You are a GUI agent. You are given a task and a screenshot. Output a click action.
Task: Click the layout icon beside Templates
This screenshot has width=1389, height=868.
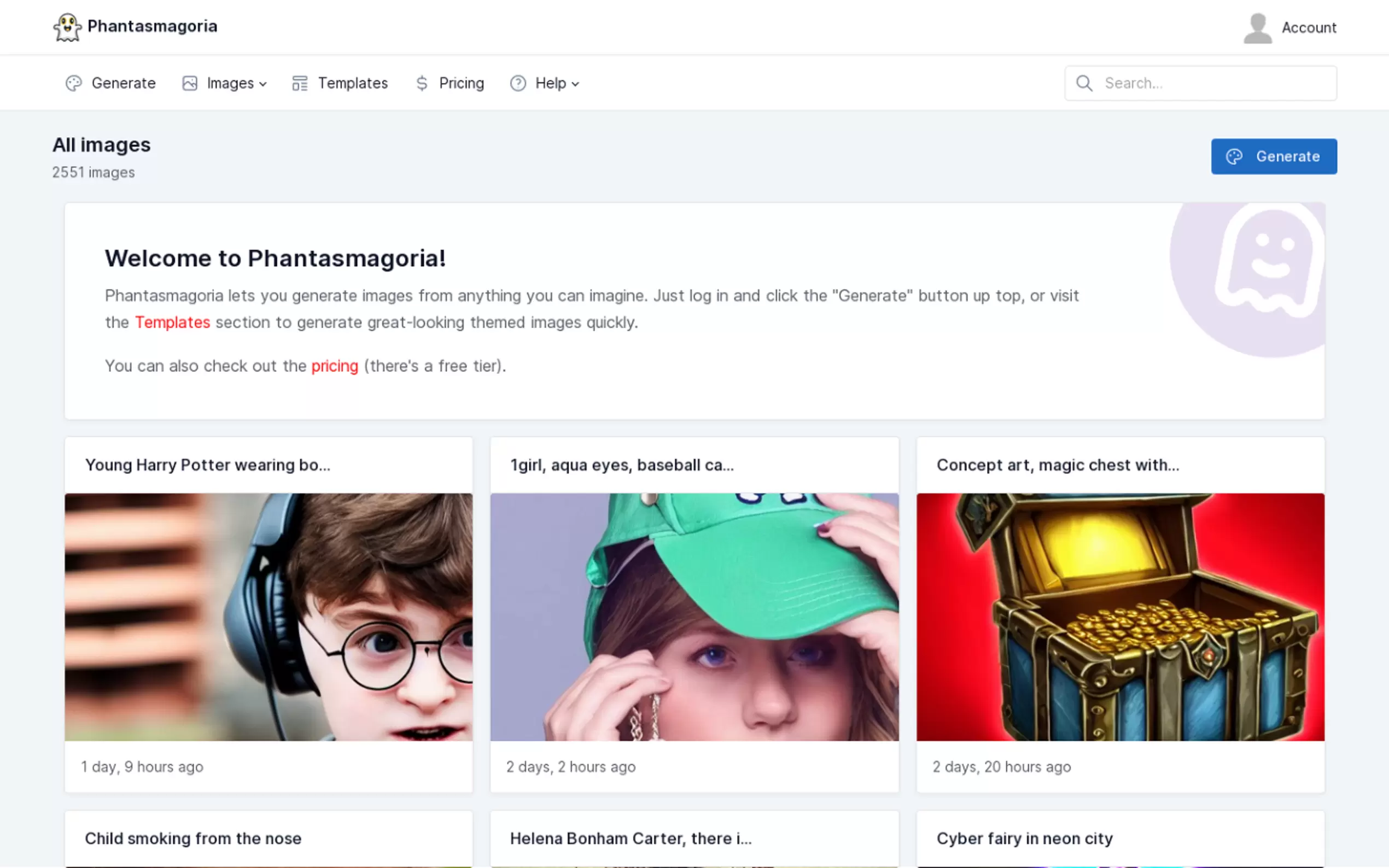click(300, 83)
